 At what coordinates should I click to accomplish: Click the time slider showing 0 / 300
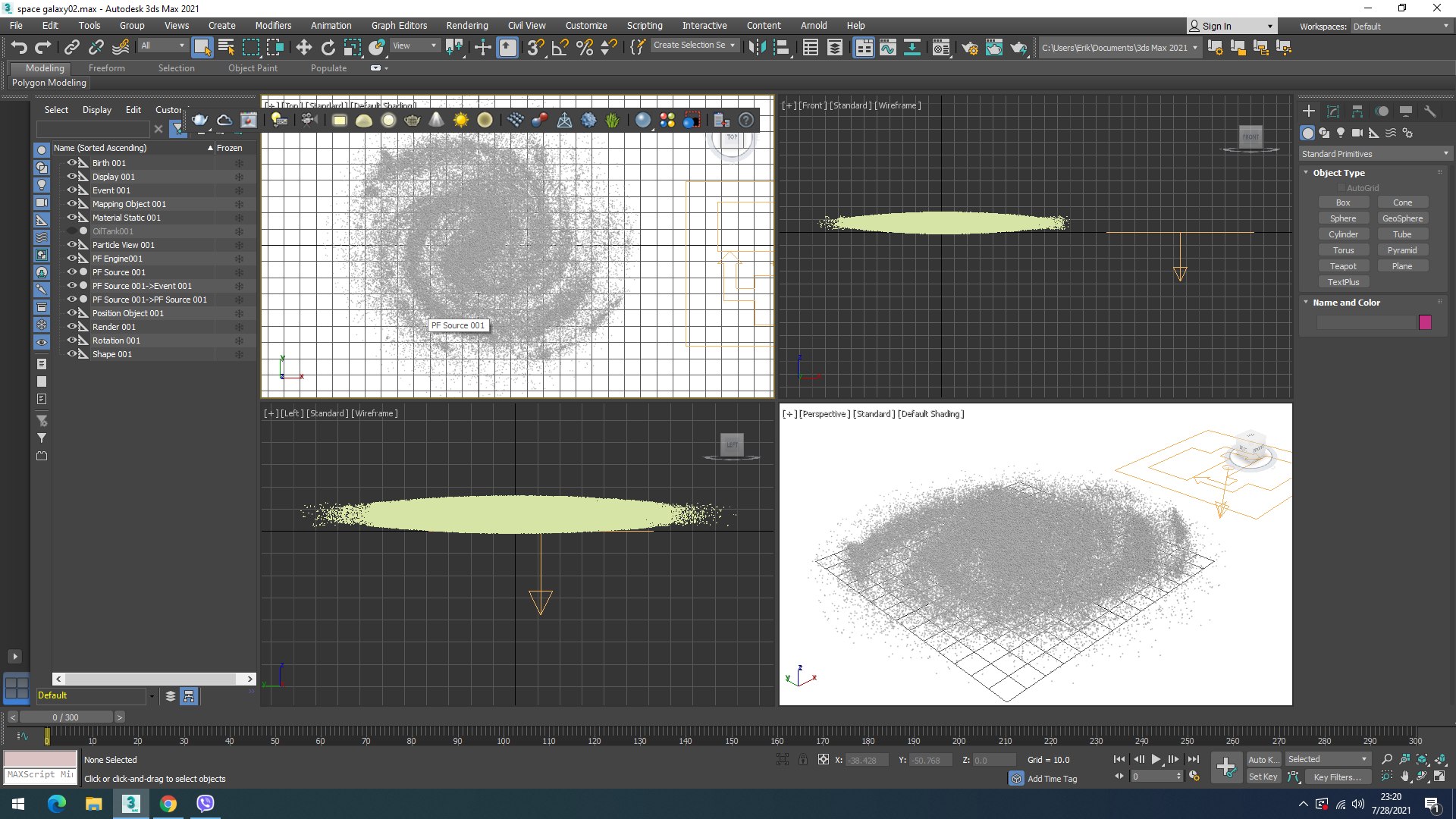[x=66, y=717]
